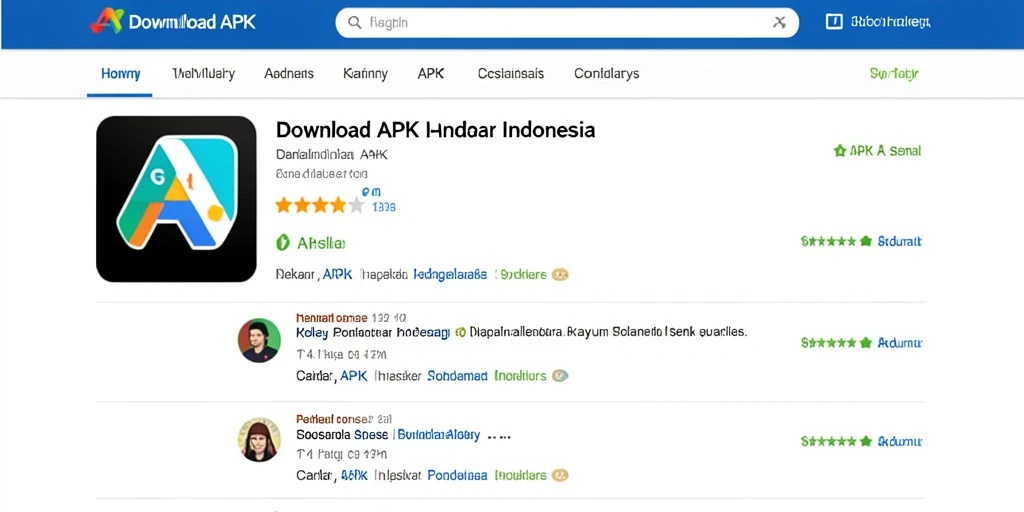This screenshot has width=1024, height=512.
Task: Click the emoji icon after Pondeissa Inoulders
Action: coord(560,475)
